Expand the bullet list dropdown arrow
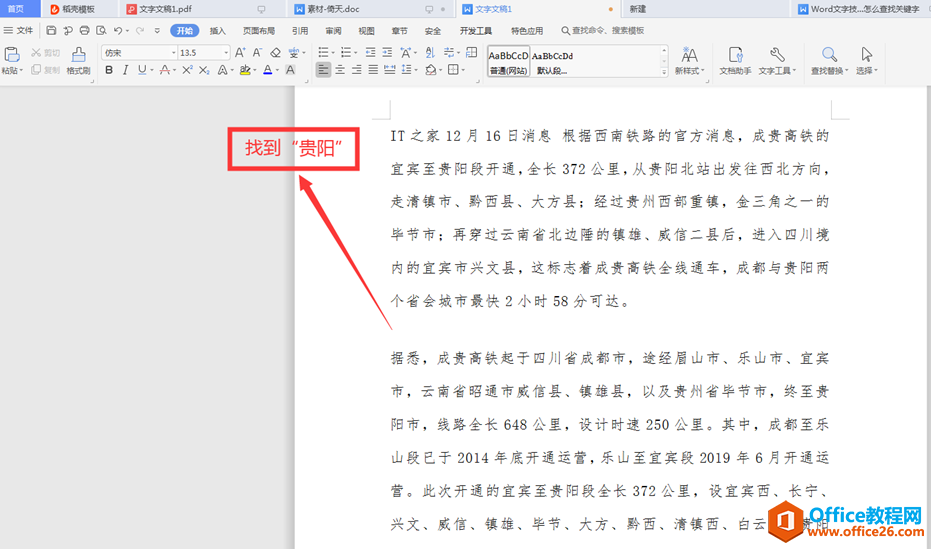This screenshot has width=931, height=549. tap(332, 53)
